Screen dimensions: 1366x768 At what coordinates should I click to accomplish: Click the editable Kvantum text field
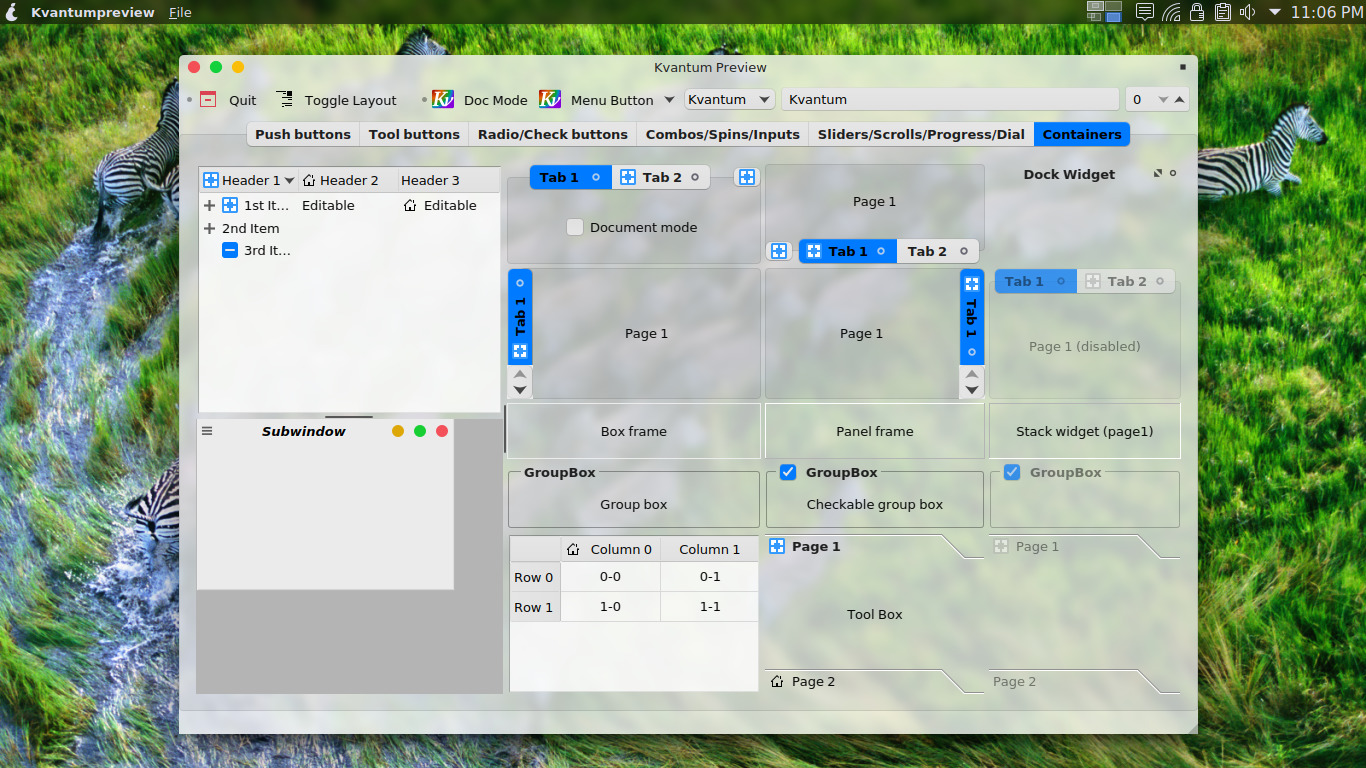[950, 99]
